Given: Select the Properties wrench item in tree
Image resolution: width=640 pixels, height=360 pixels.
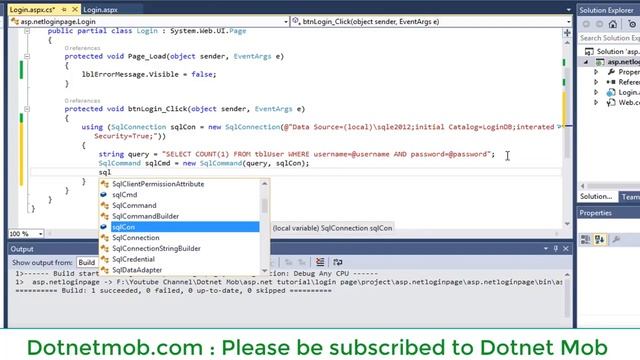Looking at the screenshot, I should click(623, 72).
